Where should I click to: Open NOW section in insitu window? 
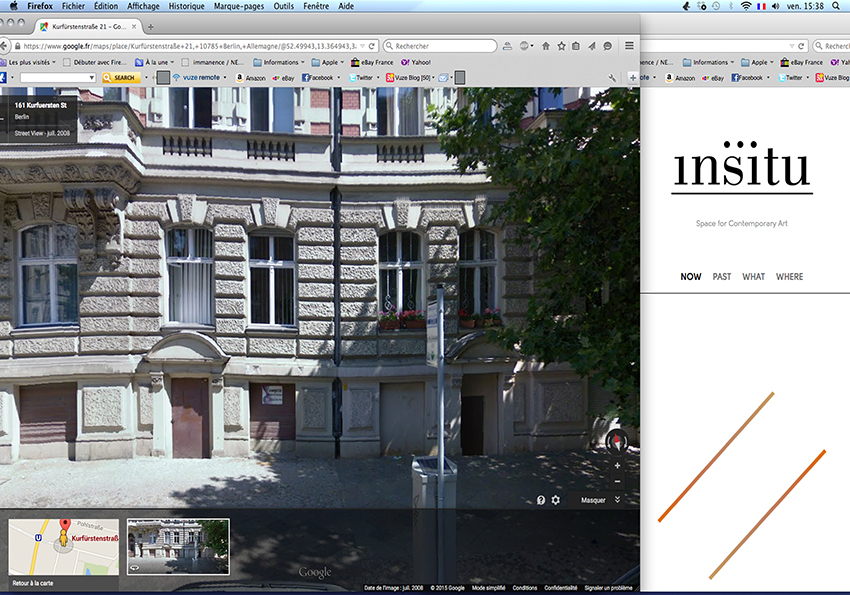point(691,277)
